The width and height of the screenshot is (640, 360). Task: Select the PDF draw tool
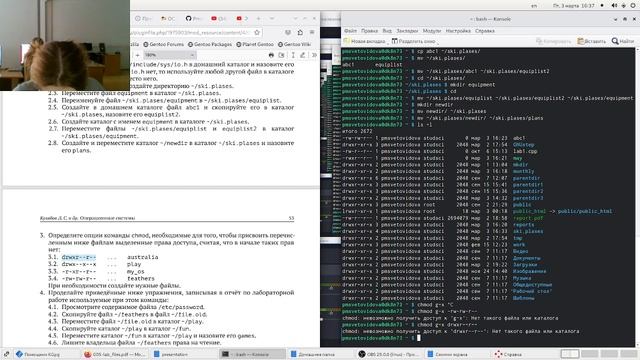[302, 55]
